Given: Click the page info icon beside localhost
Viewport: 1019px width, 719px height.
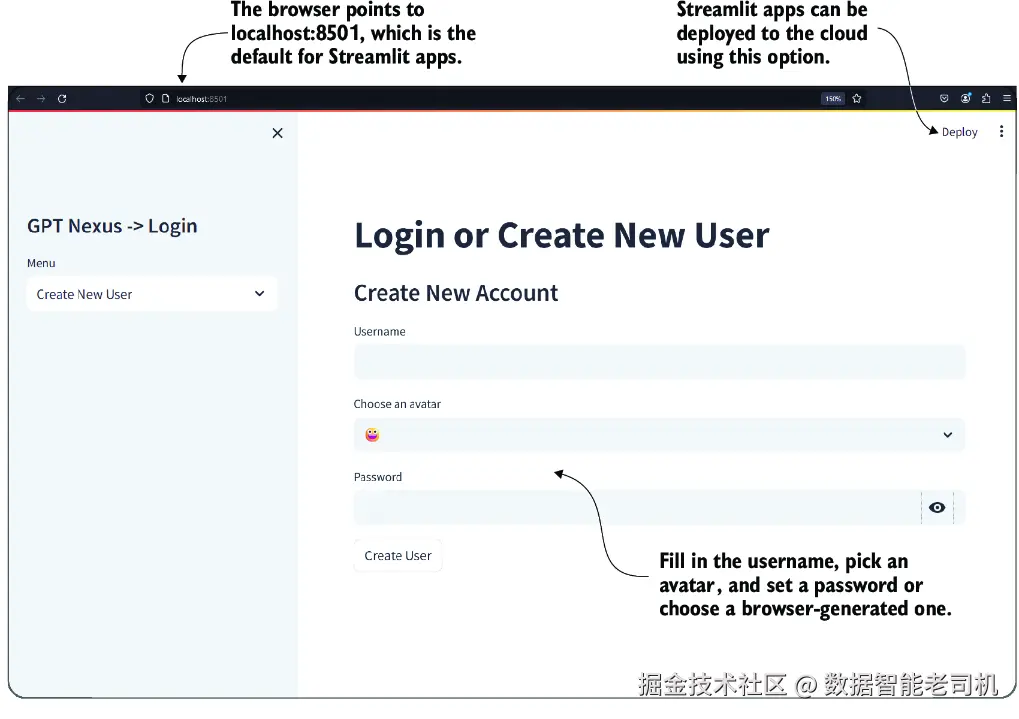Looking at the screenshot, I should click(165, 99).
